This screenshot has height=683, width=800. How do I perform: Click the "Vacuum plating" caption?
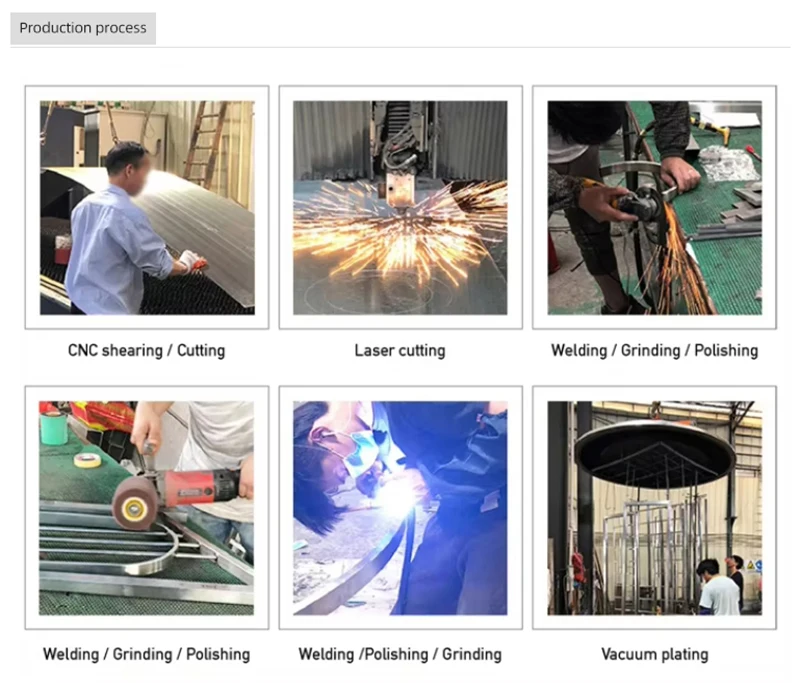(655, 654)
